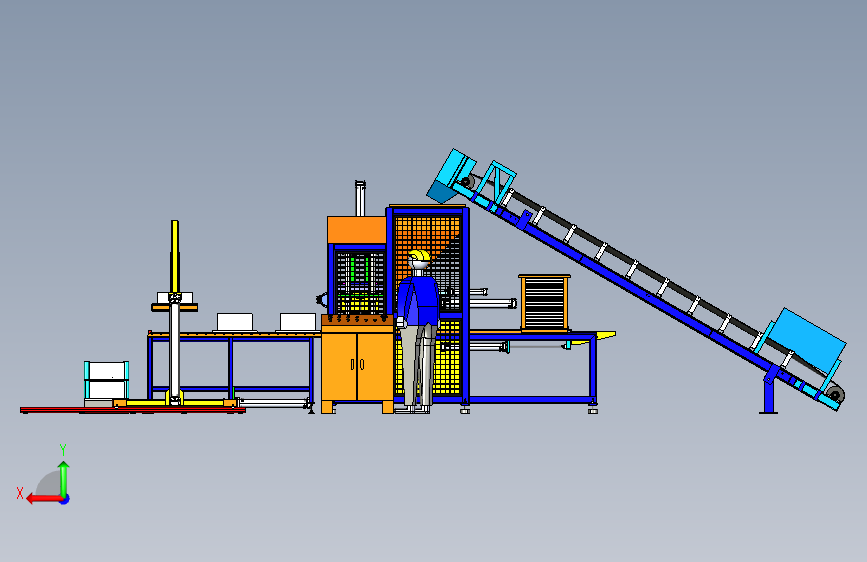Select the orange cabinet's double doors
The width and height of the screenshot is (867, 562).
pyautogui.click(x=357, y=366)
